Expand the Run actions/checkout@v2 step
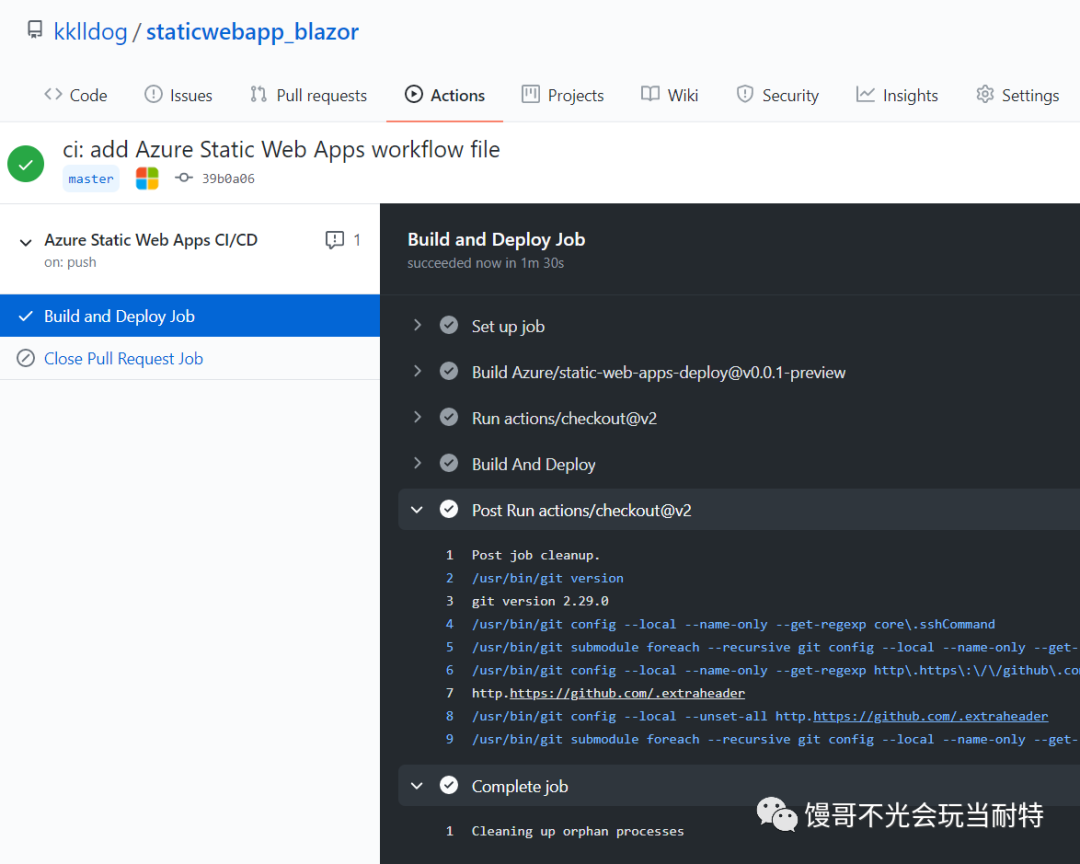The image size is (1080, 864). tap(417, 418)
